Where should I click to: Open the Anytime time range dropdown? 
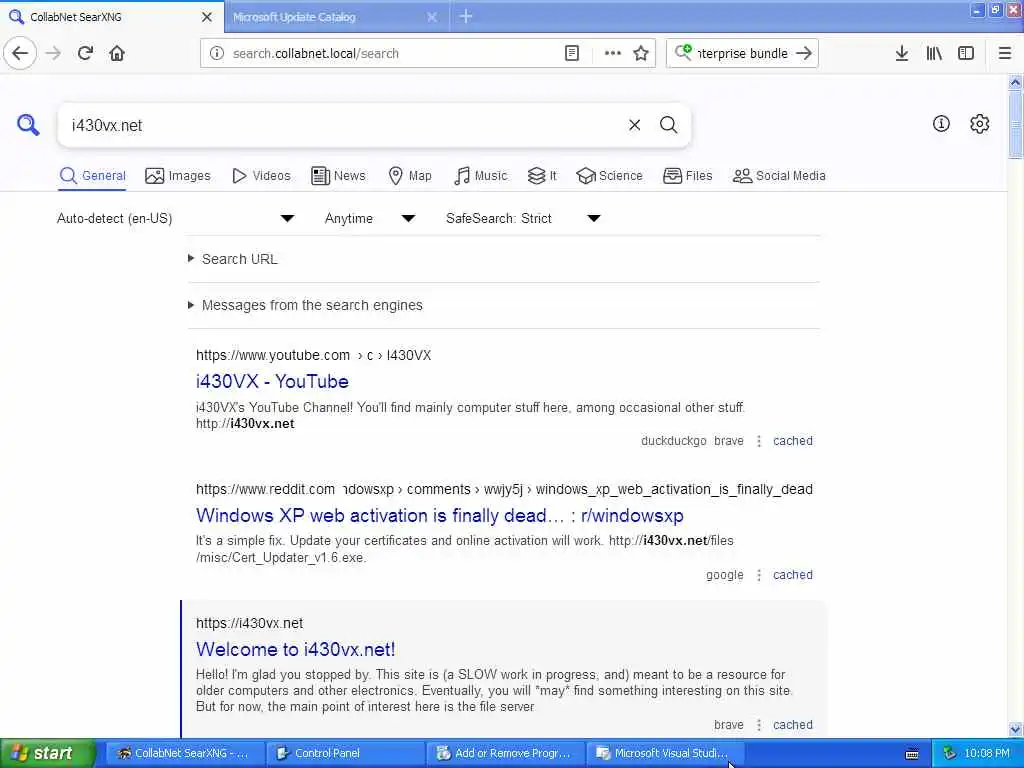point(370,218)
